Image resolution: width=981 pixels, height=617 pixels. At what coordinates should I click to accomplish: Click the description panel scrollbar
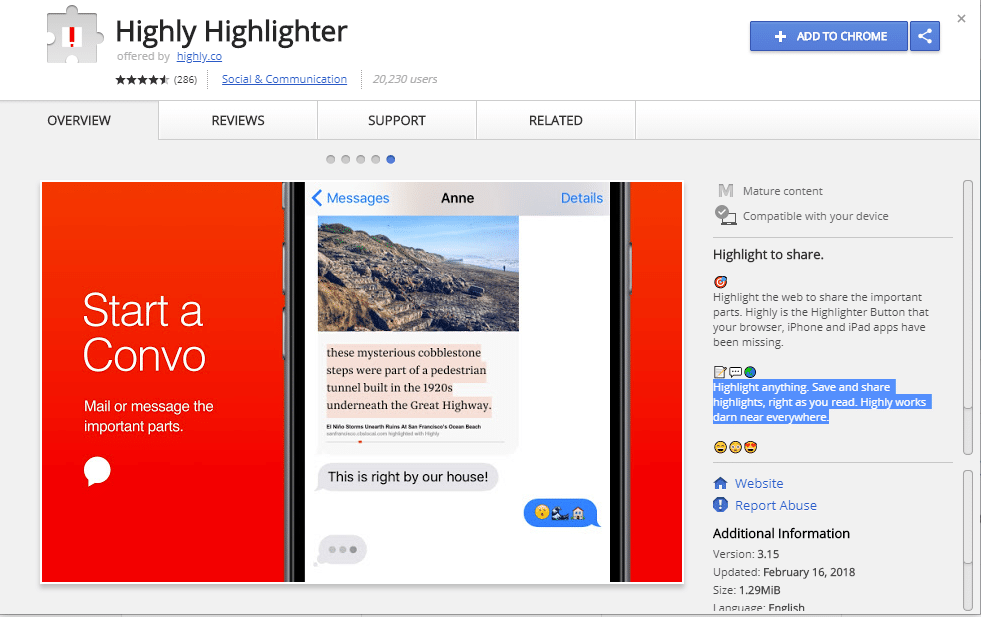(968, 318)
